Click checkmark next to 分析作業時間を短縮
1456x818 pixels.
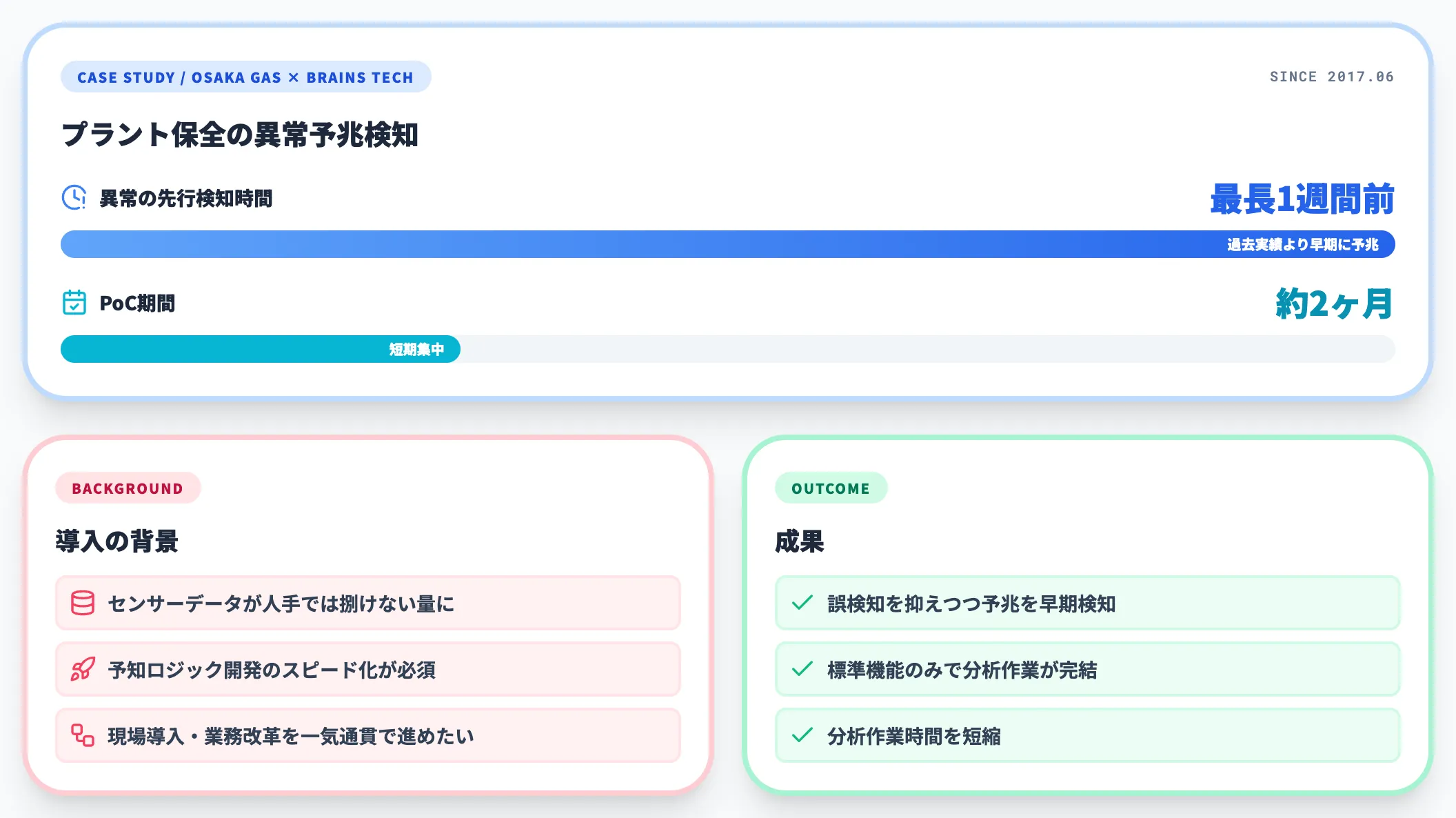pos(802,735)
